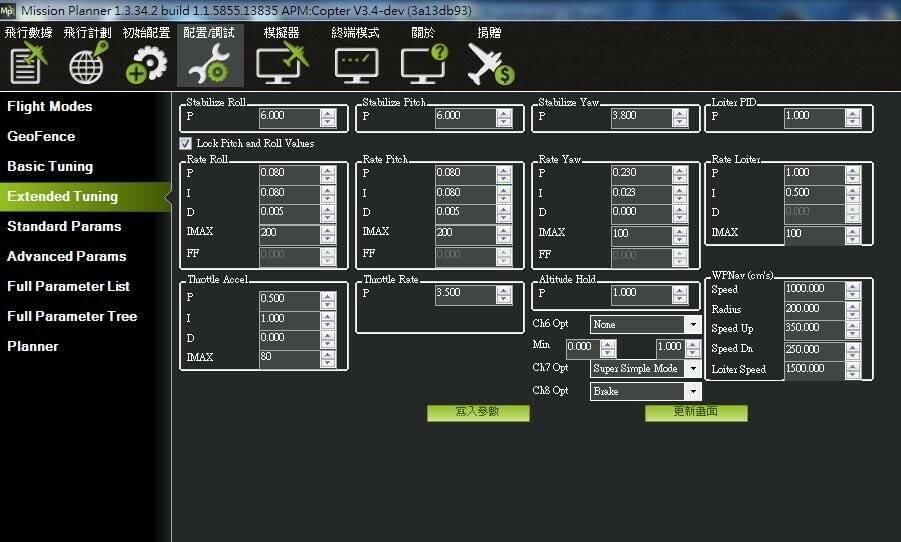
Task: Click WPNav Speed value field
Action: click(x=814, y=290)
